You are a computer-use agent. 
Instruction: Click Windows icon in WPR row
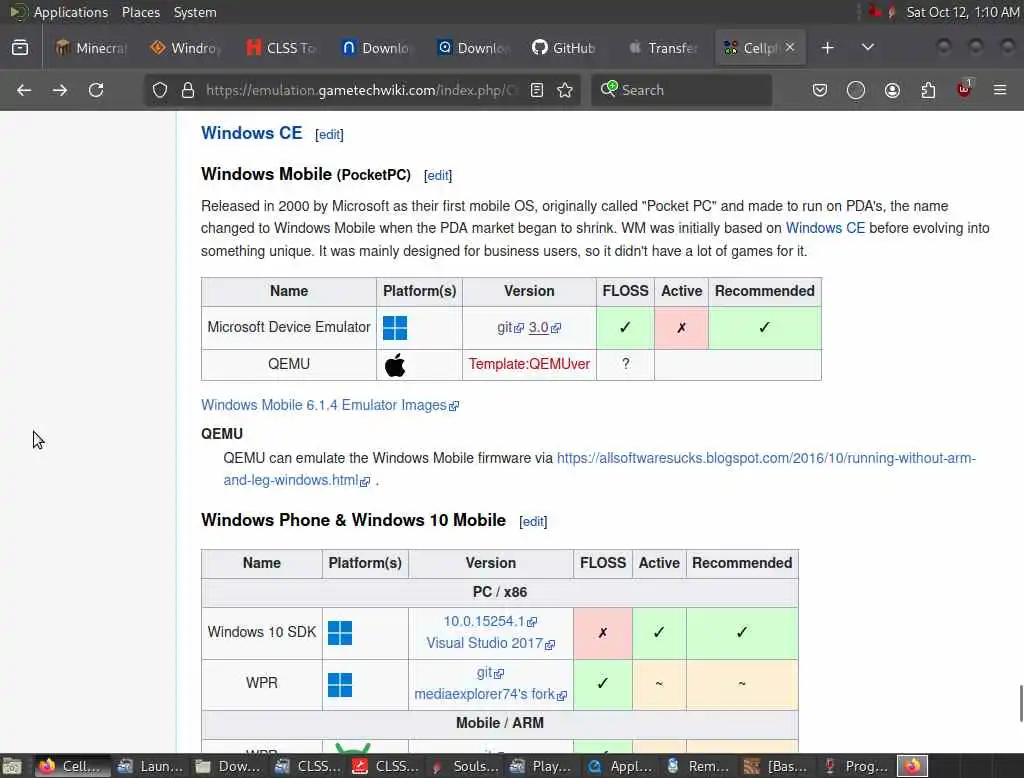(340, 685)
